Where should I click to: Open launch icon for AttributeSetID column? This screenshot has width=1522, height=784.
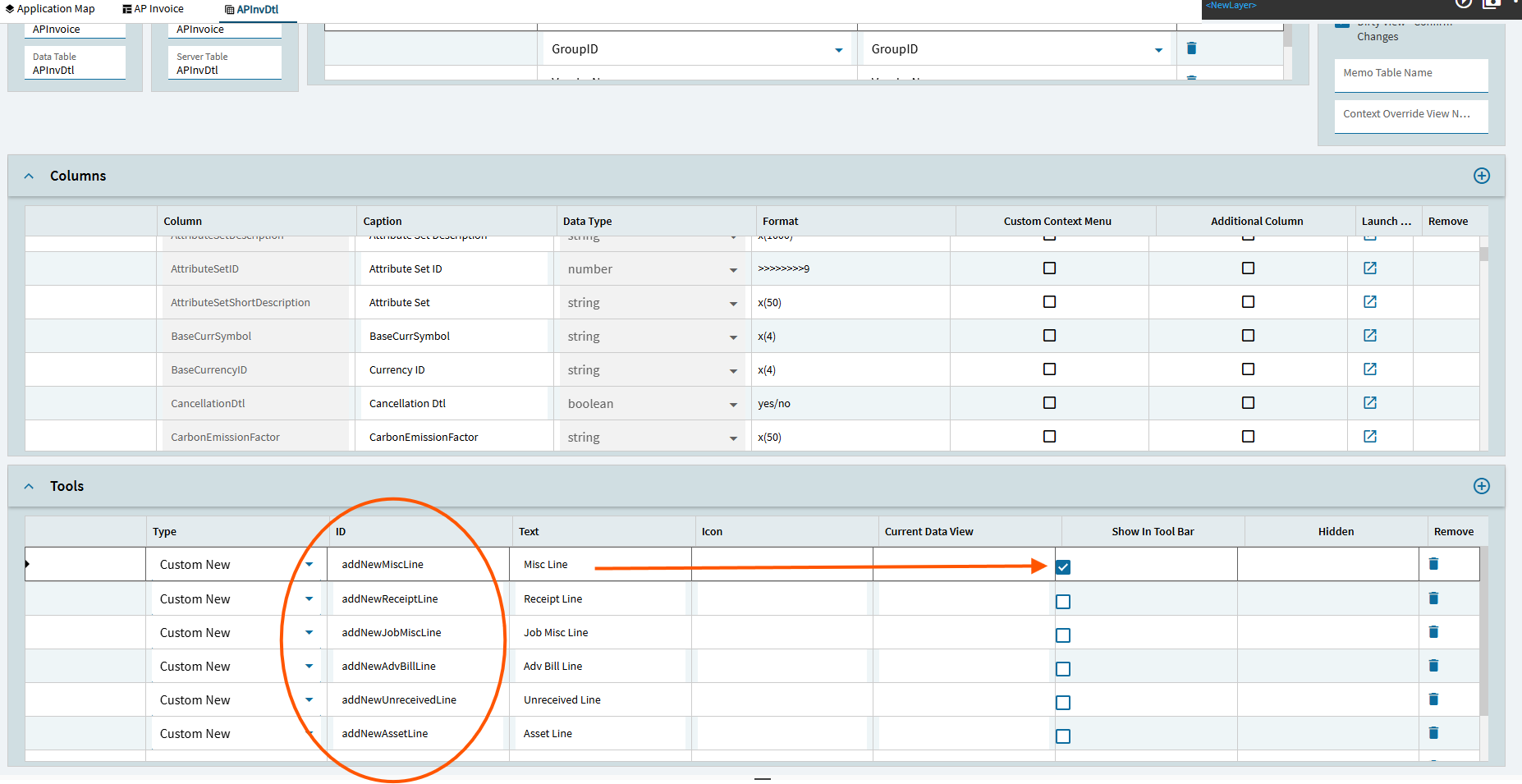coord(1369,268)
